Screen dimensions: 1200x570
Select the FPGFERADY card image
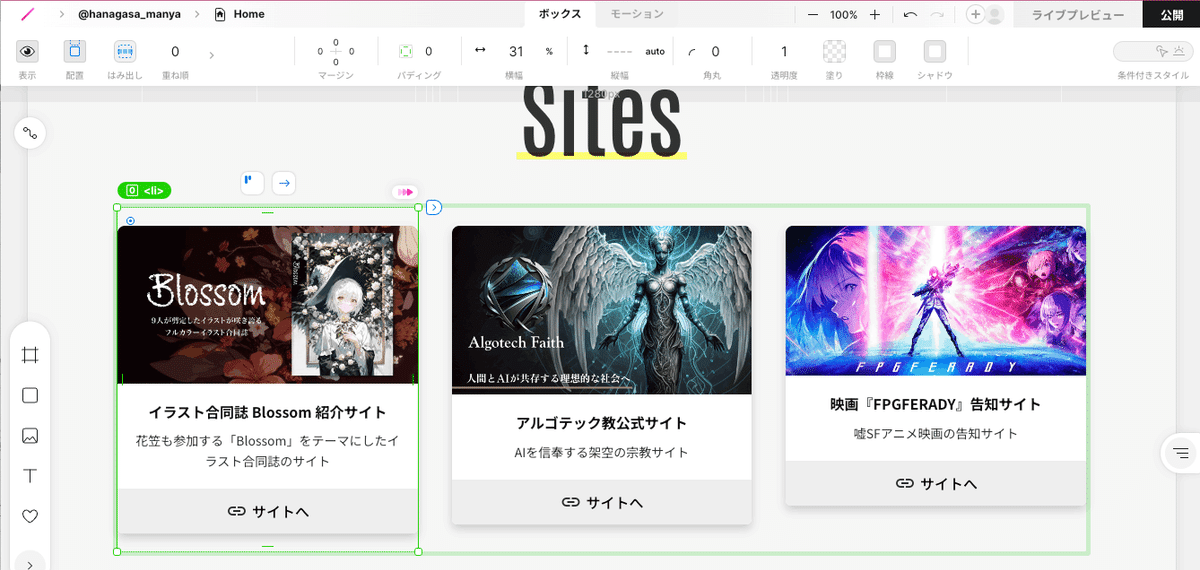tap(935, 300)
